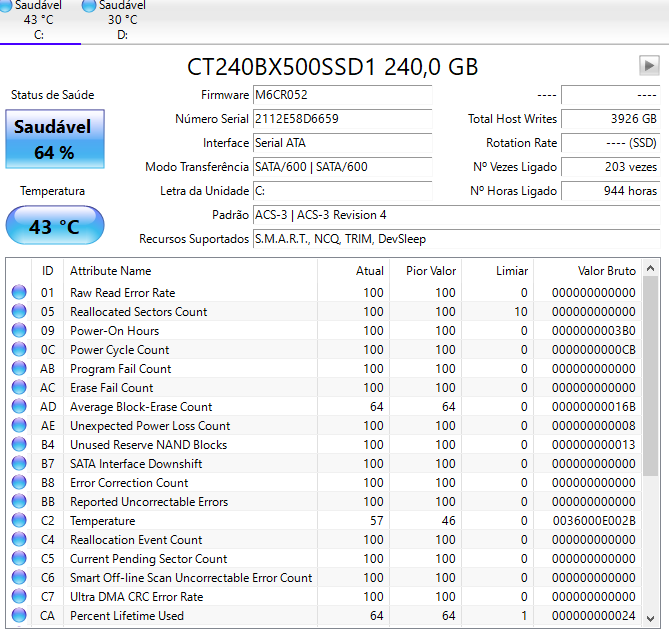This screenshot has height=631, width=669.
Task: Click the status icon for Average Block-Erase Count
Action: pyautogui.click(x=19, y=406)
